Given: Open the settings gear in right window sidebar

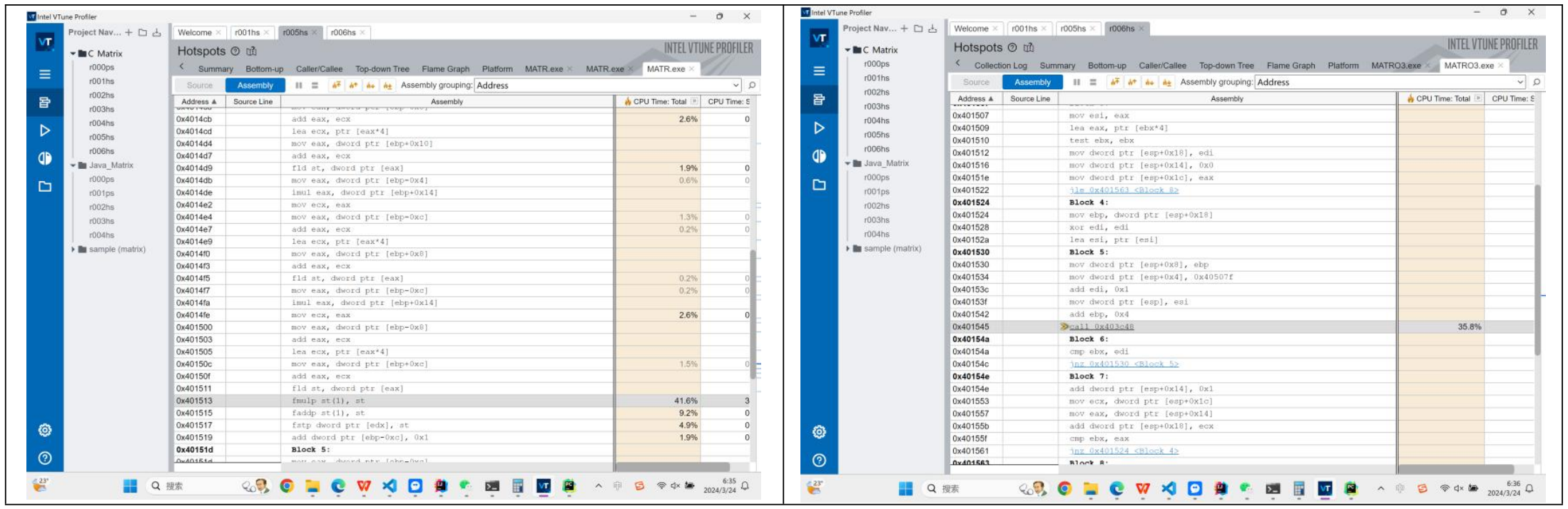Looking at the screenshot, I should click(820, 432).
